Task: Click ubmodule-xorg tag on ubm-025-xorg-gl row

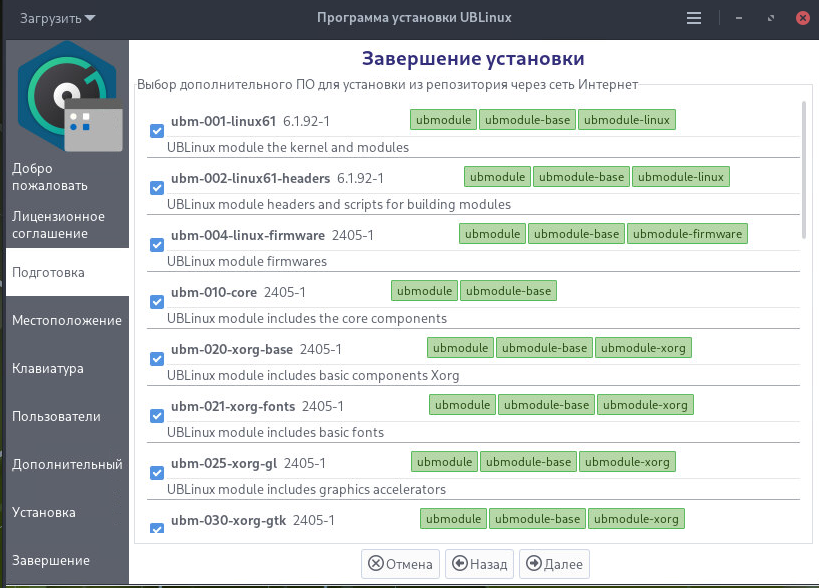Action: (627, 461)
